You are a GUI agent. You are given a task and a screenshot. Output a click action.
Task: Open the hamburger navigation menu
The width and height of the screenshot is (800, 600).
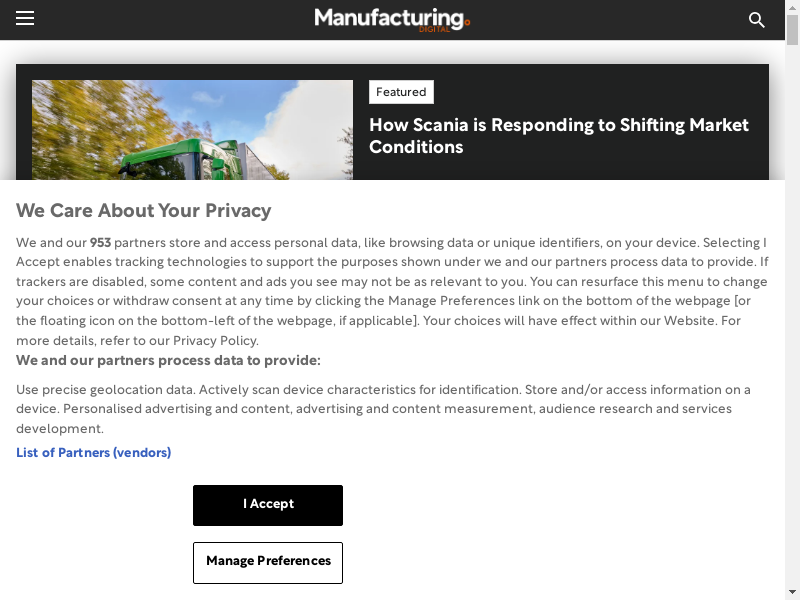[25, 19]
